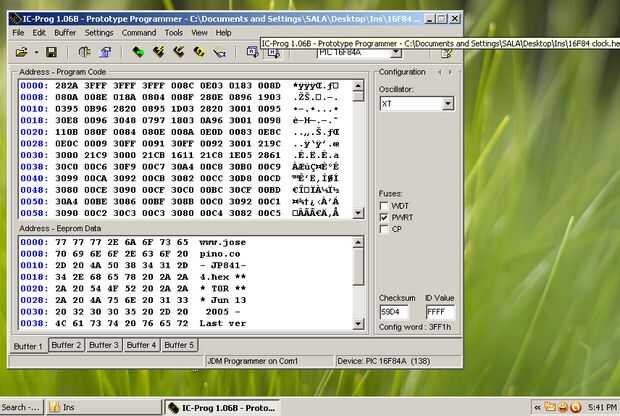Click the ID Value field showing FFFF
Viewport: 620px width, 416px height.
click(x=440, y=312)
